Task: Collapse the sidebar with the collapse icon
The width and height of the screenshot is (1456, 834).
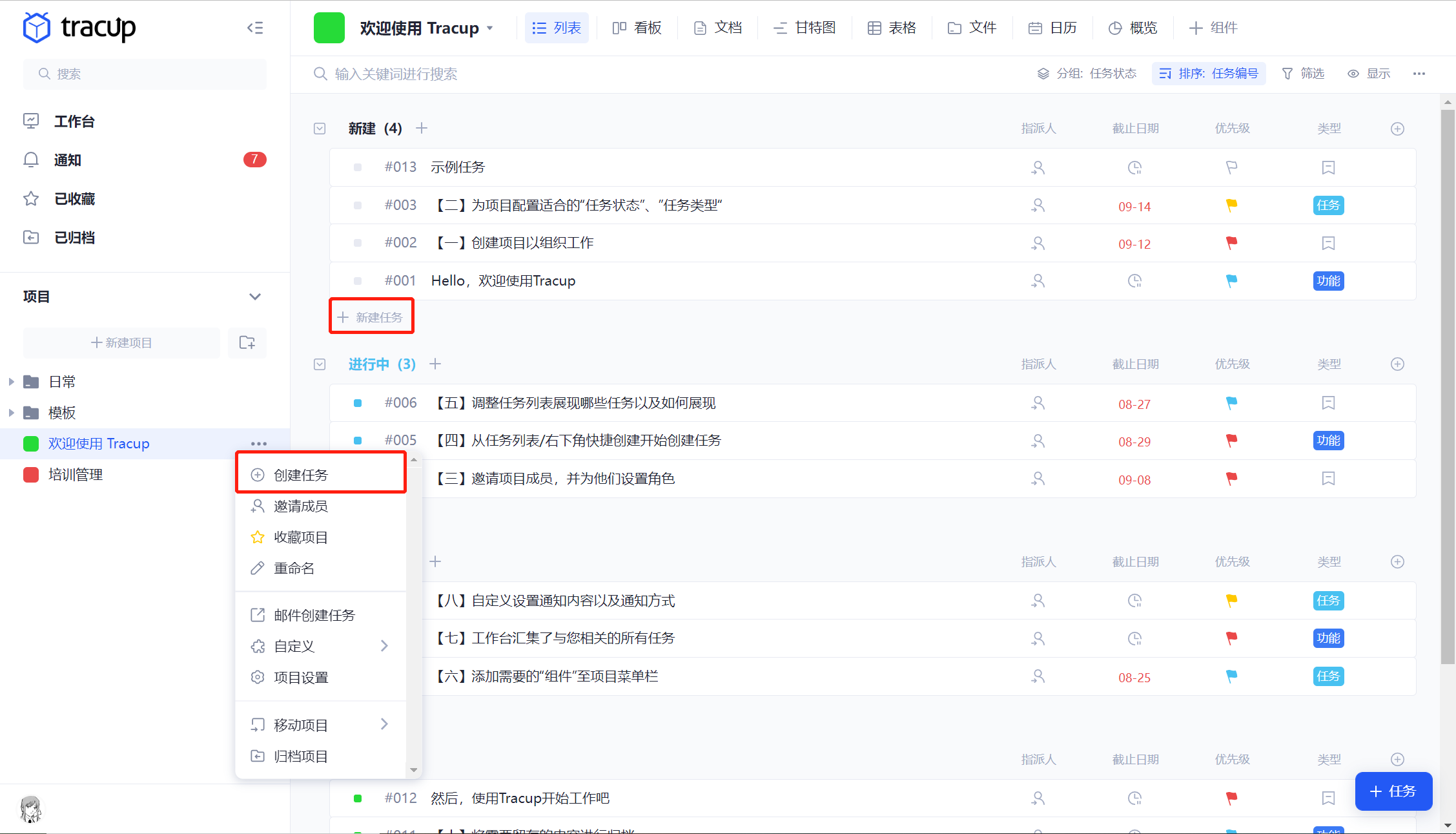Action: pos(255,28)
